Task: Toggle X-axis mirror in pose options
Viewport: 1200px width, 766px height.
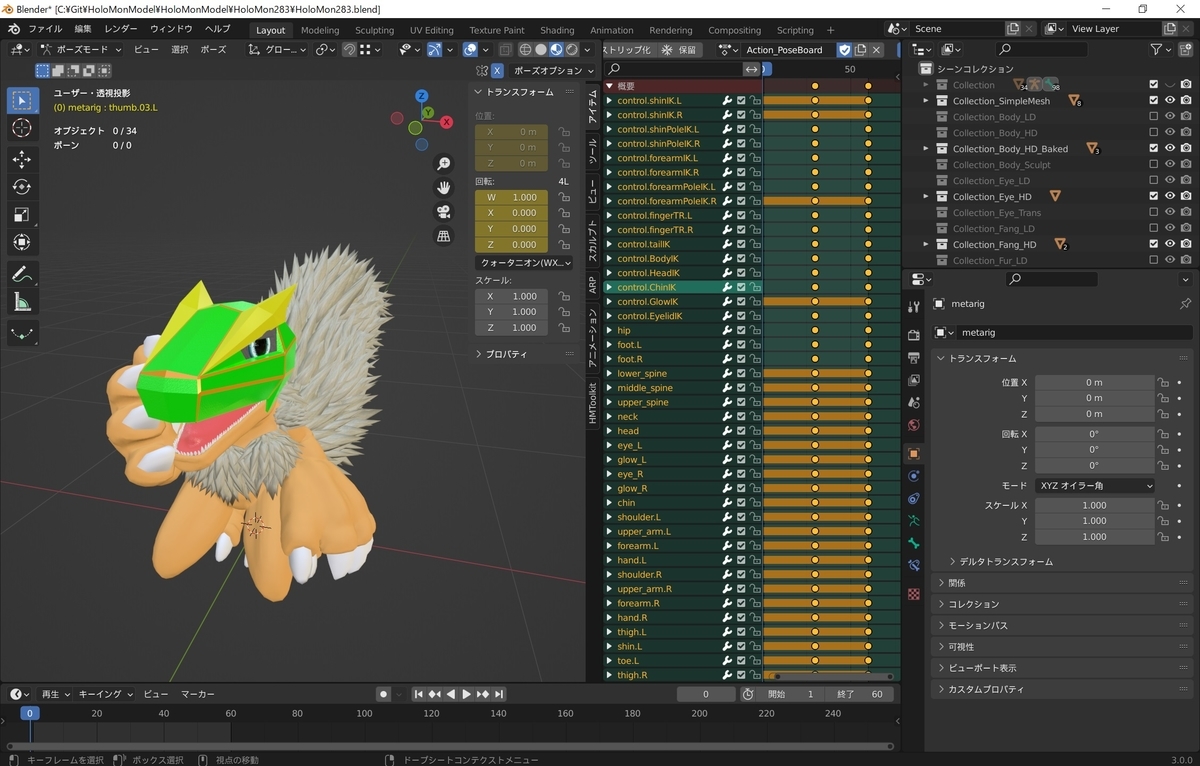Action: [x=497, y=71]
